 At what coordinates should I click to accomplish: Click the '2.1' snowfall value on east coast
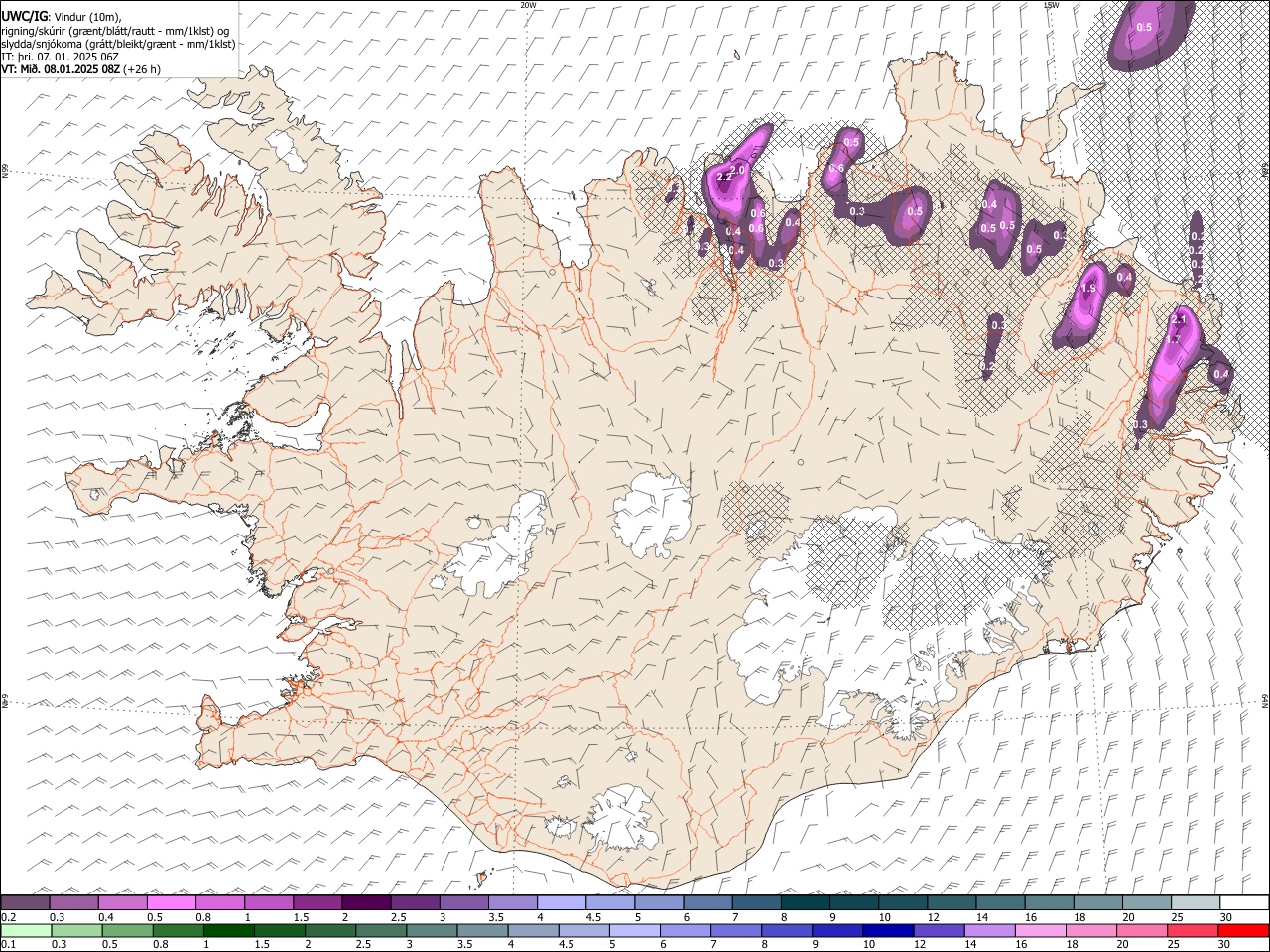[x=1179, y=320]
